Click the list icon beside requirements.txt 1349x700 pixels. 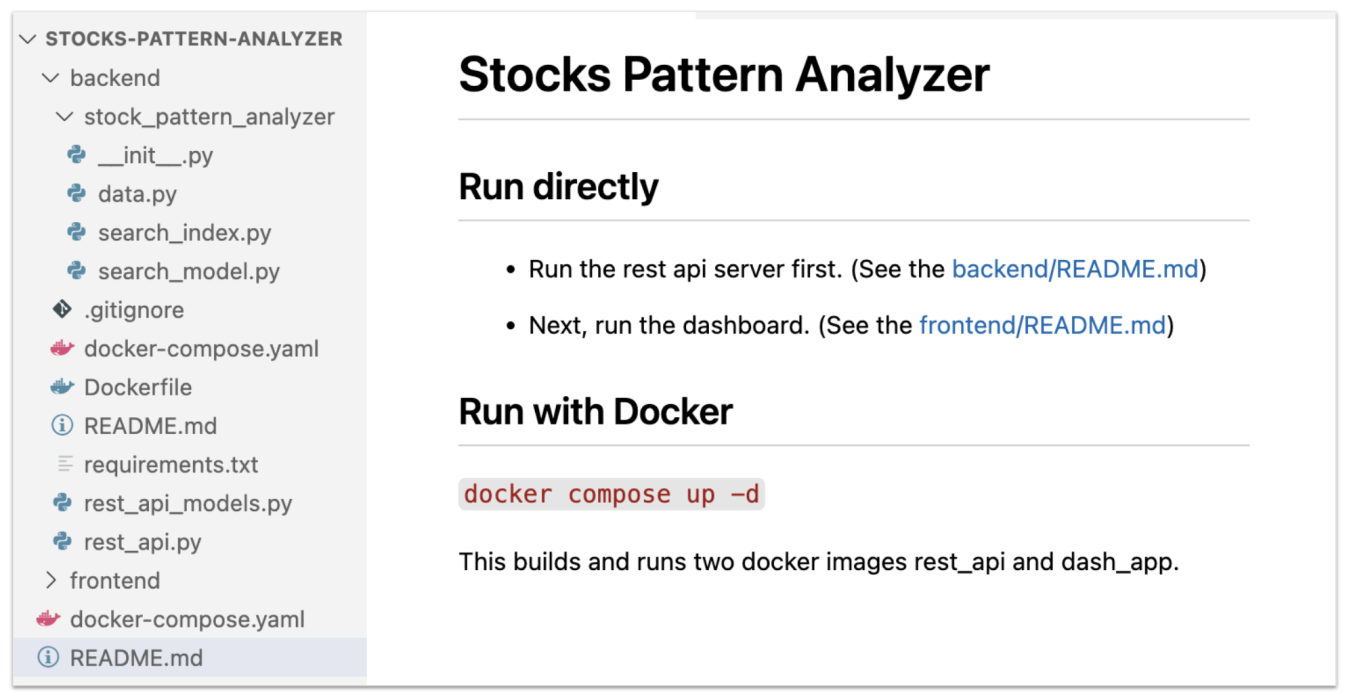tap(63, 464)
